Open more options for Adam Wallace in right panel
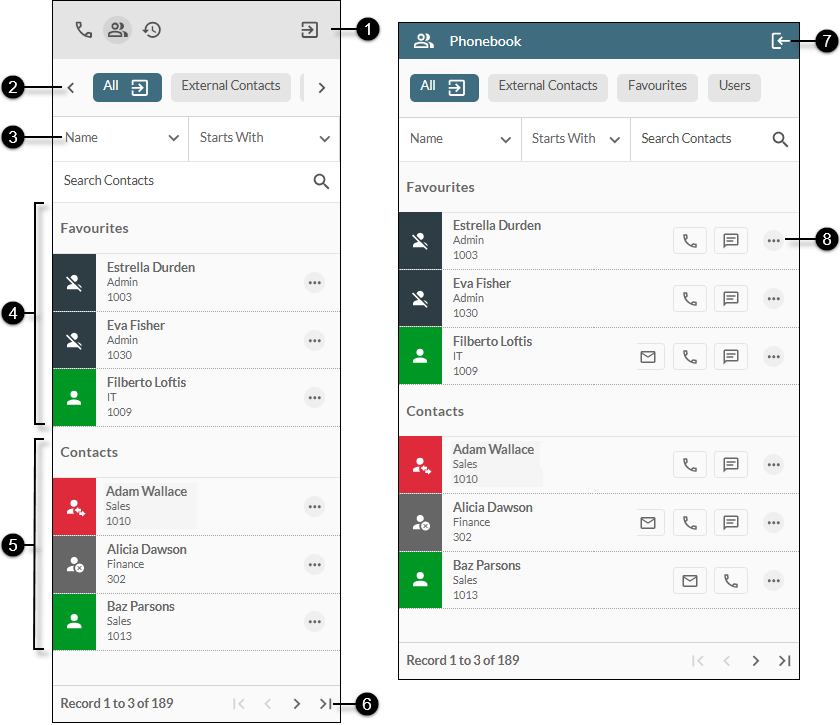 click(x=773, y=464)
